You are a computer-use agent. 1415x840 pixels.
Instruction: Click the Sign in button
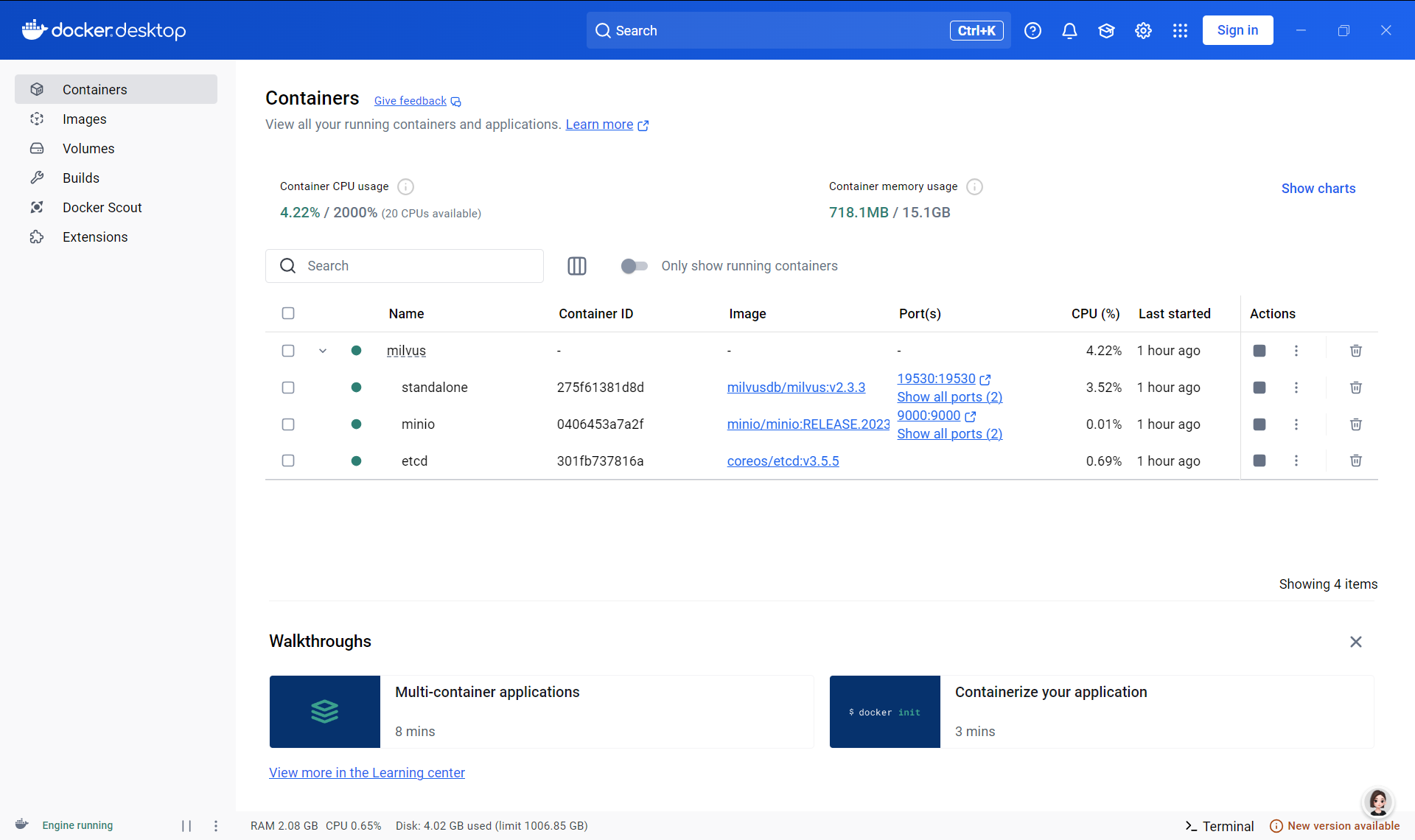click(x=1237, y=30)
